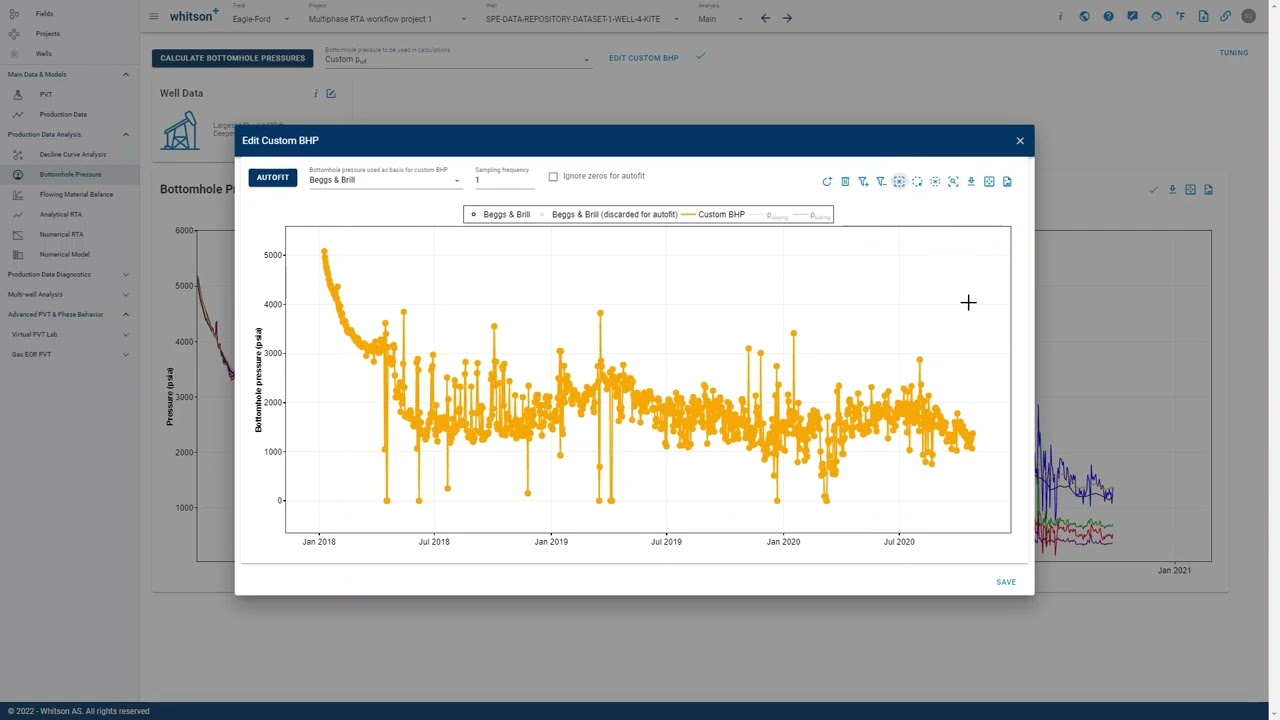Click the feedback chat icon in top bar
Screen dimensions: 1280x720
coord(1133,17)
